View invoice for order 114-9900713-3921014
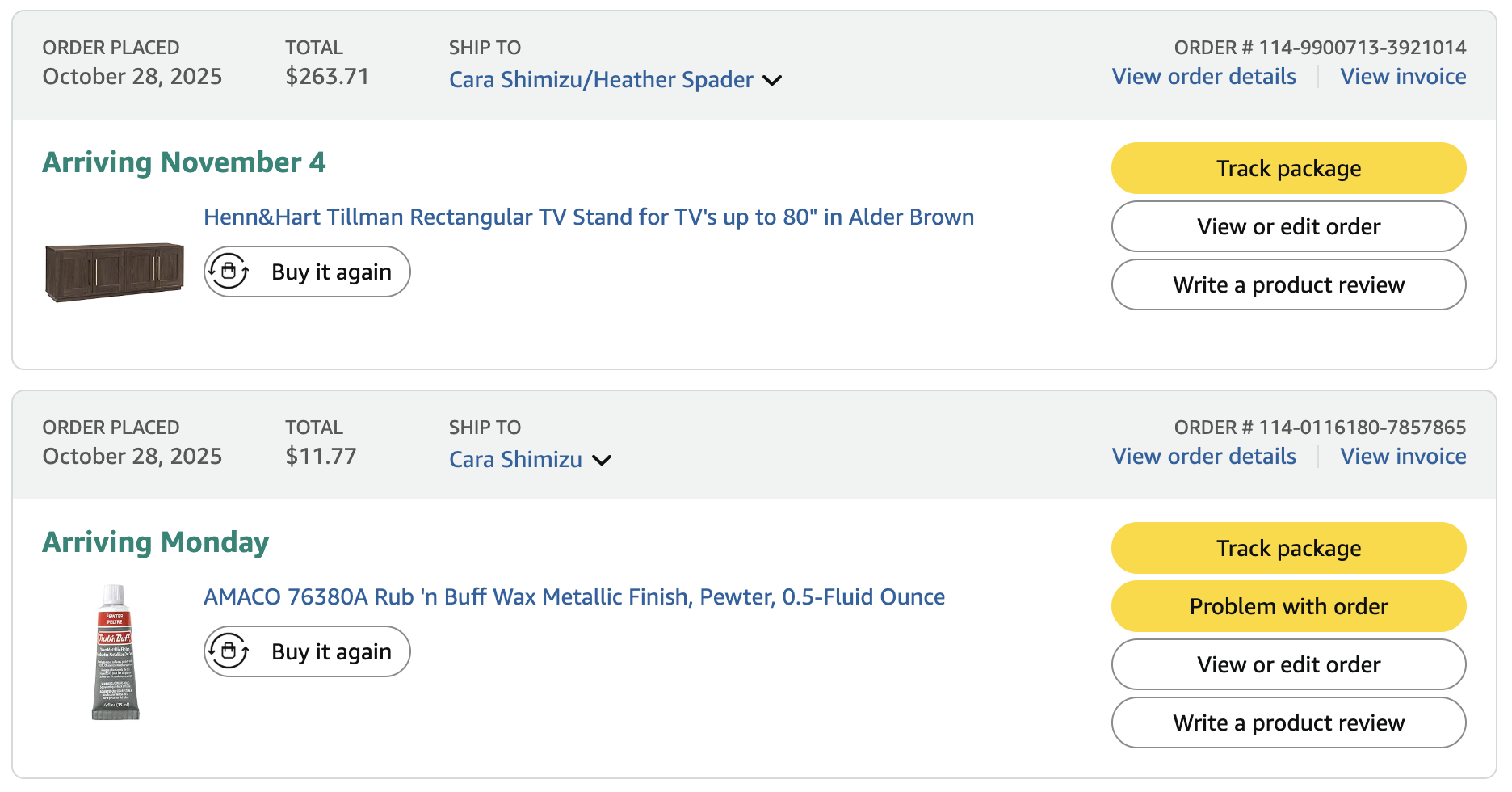This screenshot has height=792, width=1512. tap(1403, 76)
